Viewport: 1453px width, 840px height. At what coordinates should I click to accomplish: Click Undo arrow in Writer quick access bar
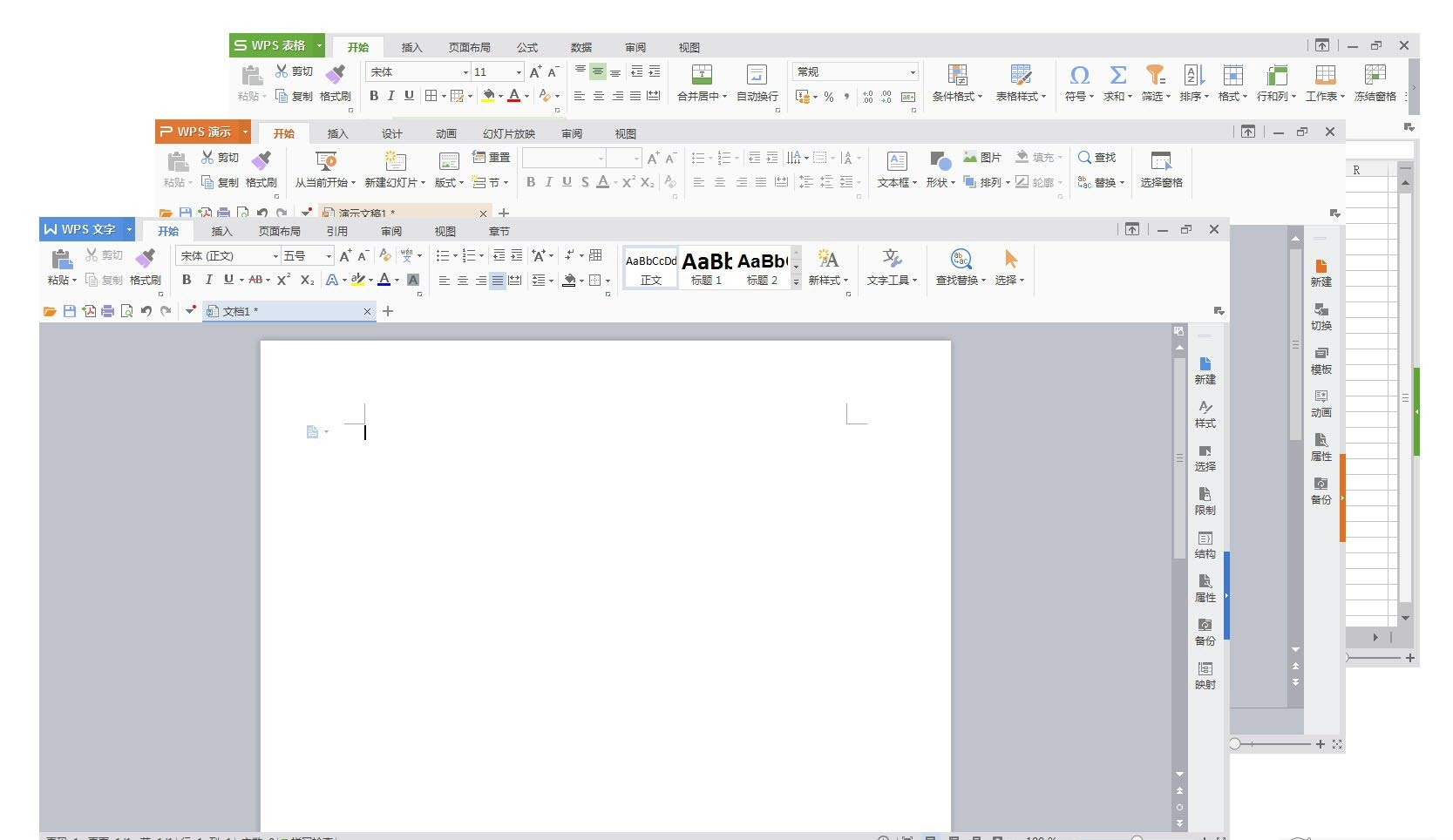coord(146,311)
